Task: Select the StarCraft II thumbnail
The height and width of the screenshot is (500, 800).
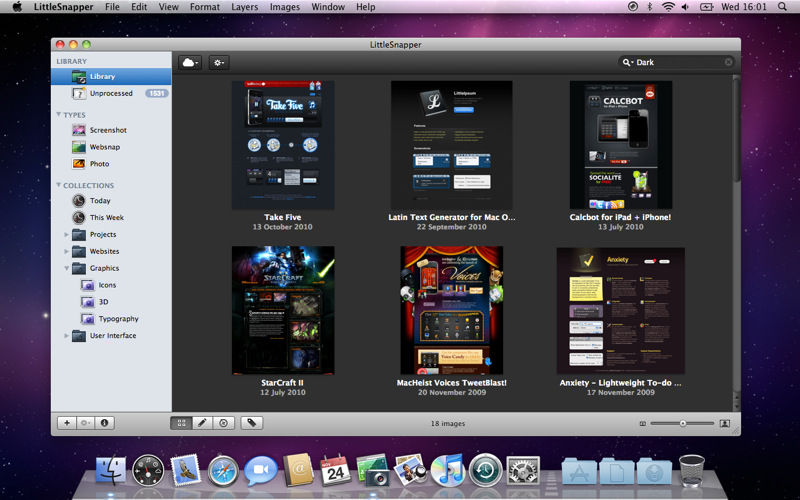Action: tap(283, 310)
